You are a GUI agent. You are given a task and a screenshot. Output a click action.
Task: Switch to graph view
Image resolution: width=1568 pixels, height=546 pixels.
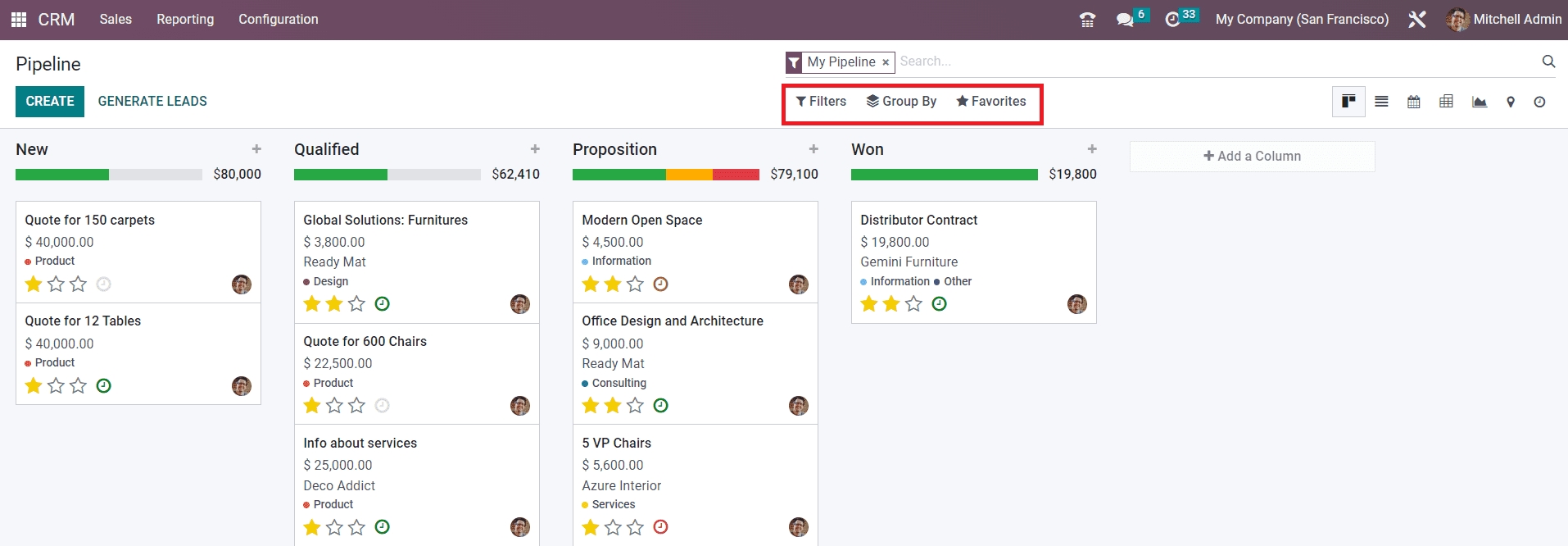point(1480,102)
